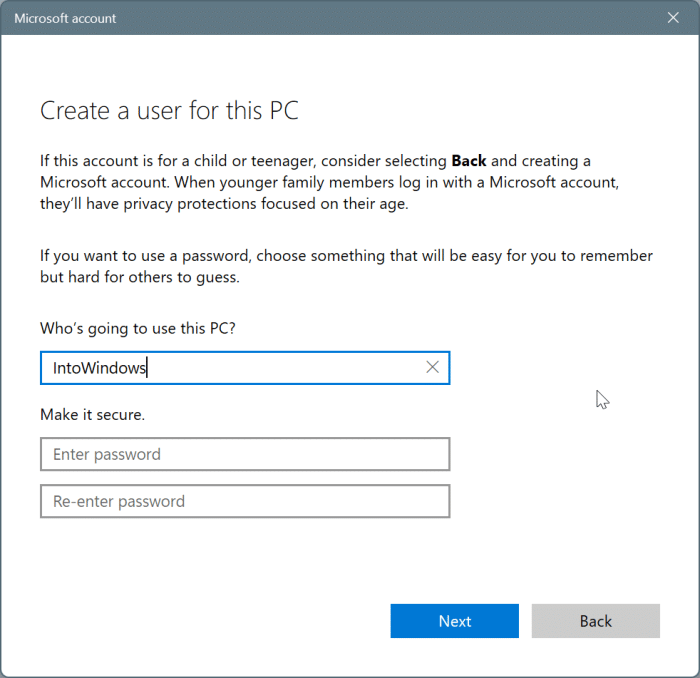This screenshot has width=700, height=678.
Task: Select the Re-enter password field
Action: coord(245,501)
